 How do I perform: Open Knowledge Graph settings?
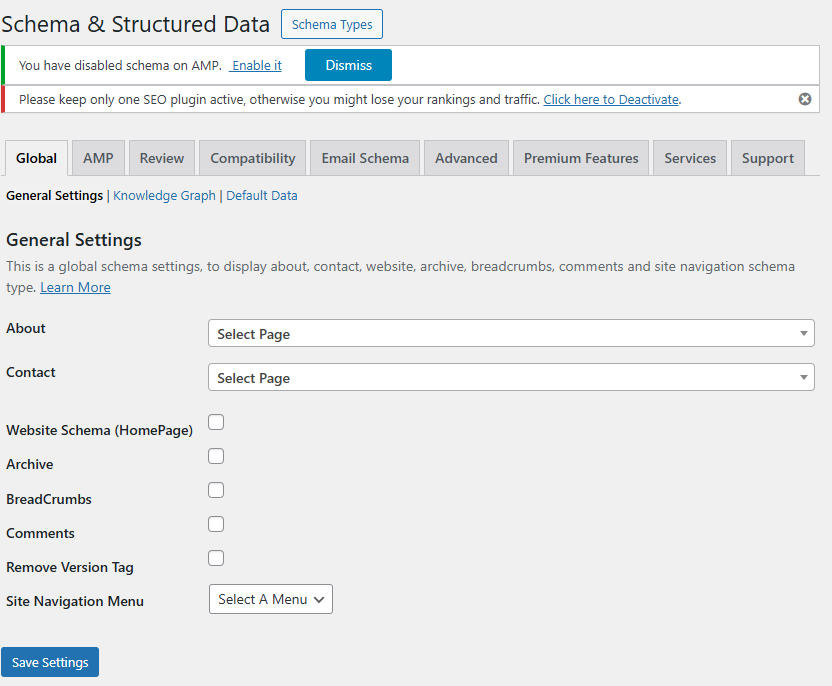[x=163, y=195]
